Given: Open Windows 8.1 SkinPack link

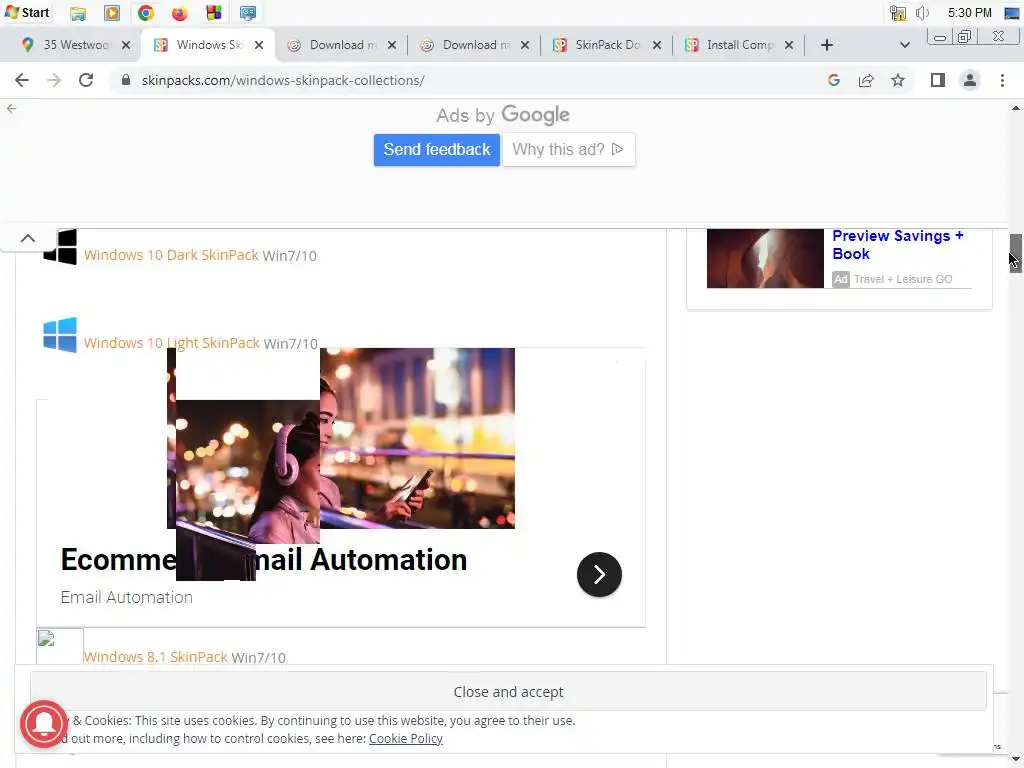Looking at the screenshot, I should click(155, 657).
